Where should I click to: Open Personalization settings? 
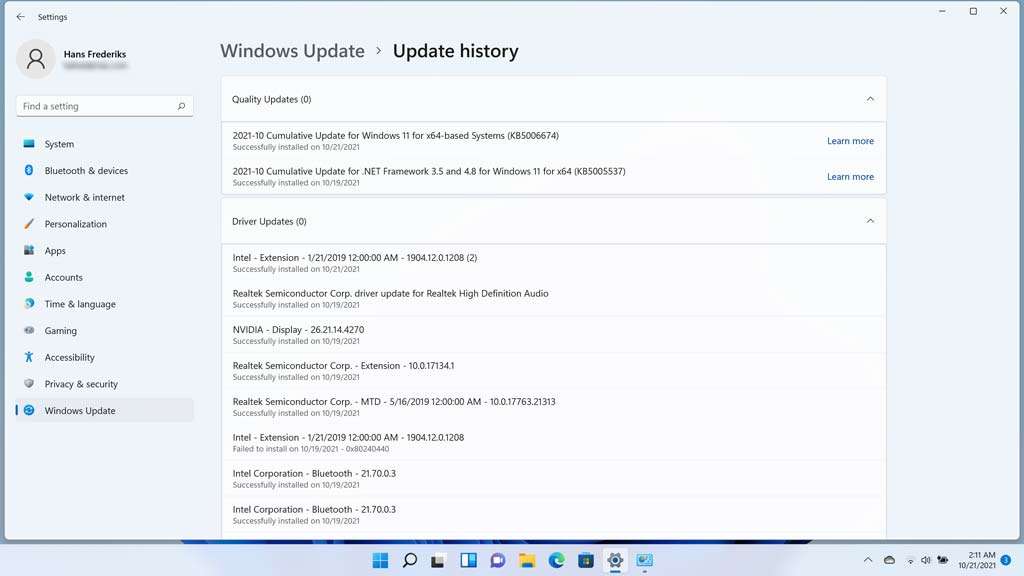click(104, 224)
